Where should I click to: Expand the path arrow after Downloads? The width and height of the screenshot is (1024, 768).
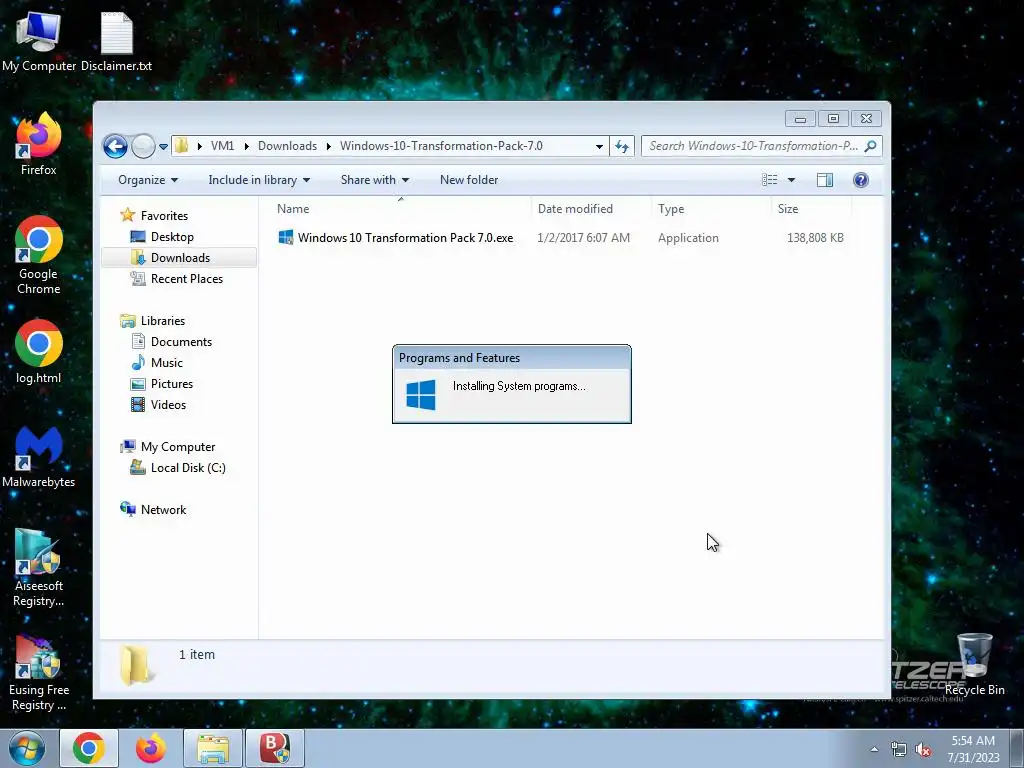pyautogui.click(x=328, y=146)
